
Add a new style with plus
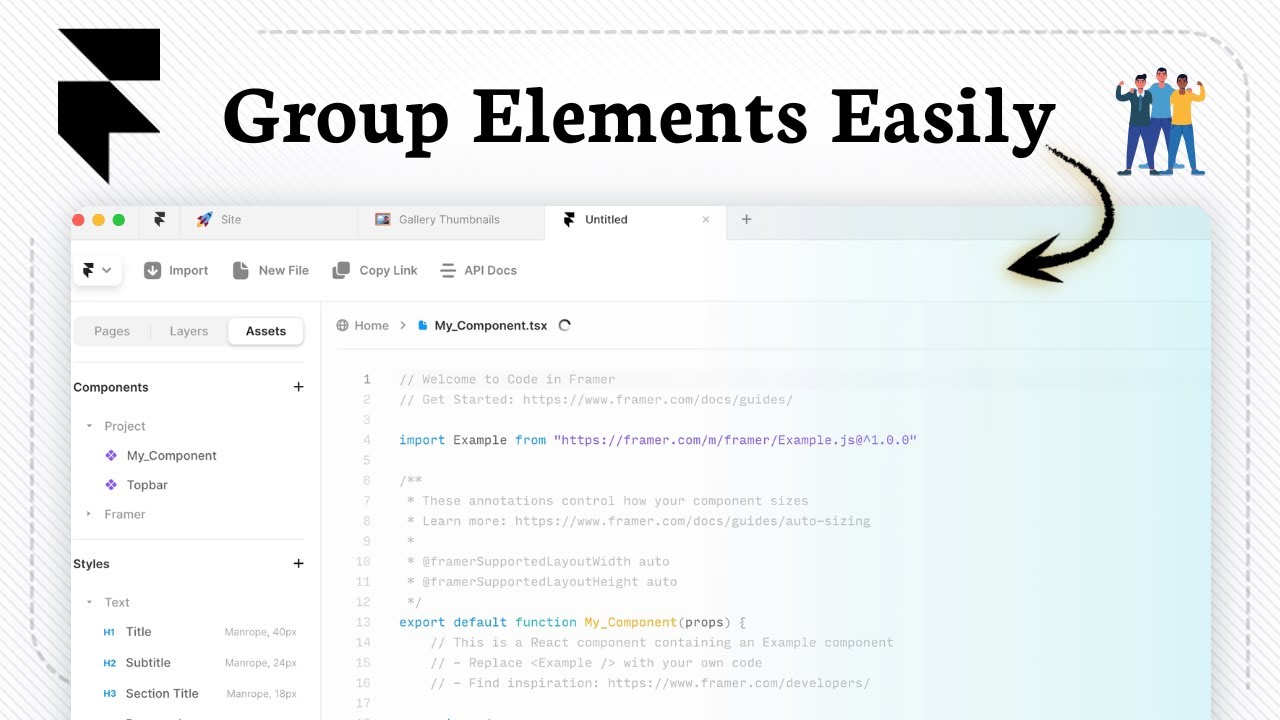298,564
